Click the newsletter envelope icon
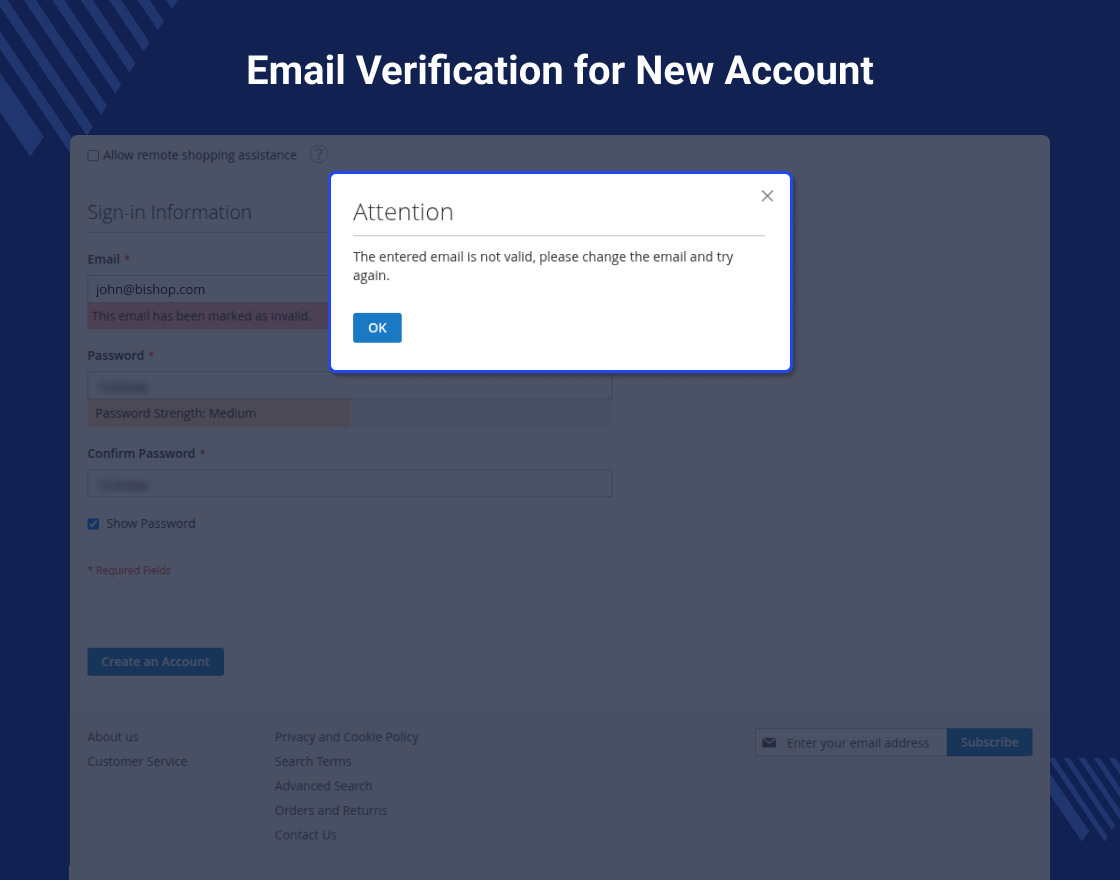This screenshot has height=880, width=1120. [x=769, y=743]
